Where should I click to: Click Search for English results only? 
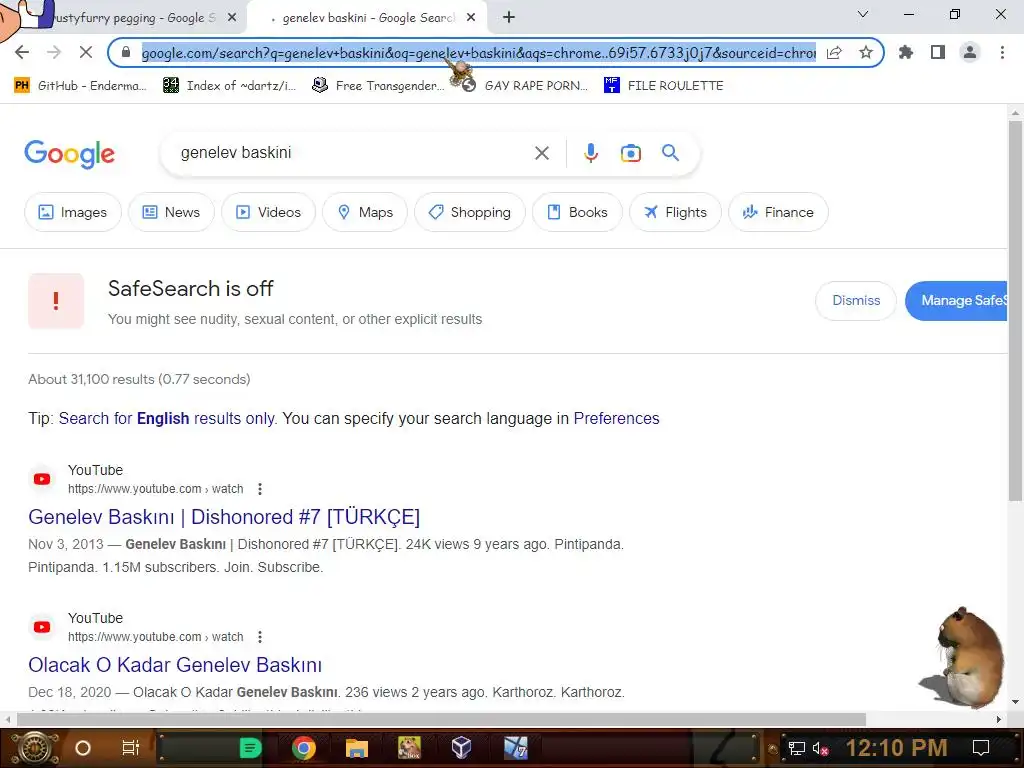tap(167, 418)
